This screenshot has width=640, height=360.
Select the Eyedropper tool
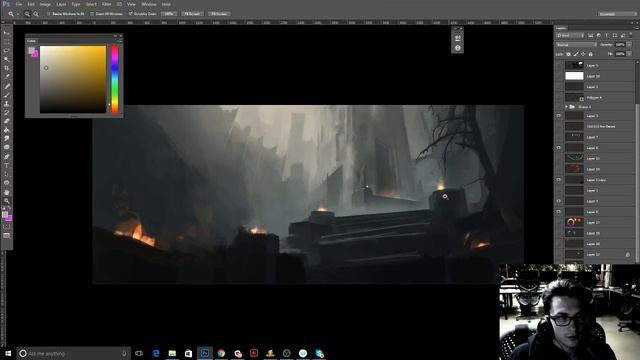6,77
